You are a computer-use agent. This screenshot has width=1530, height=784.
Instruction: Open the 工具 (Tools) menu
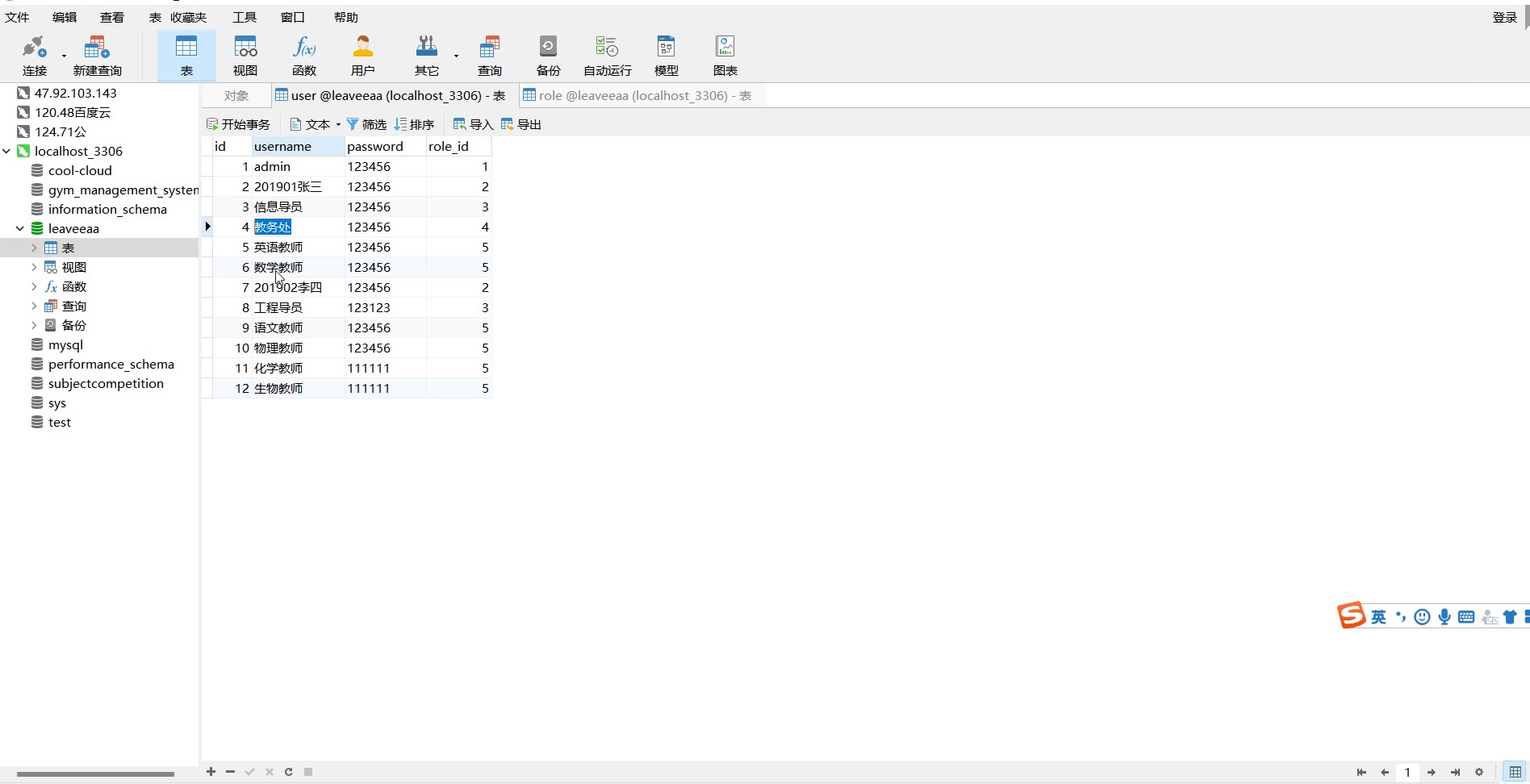pos(245,17)
